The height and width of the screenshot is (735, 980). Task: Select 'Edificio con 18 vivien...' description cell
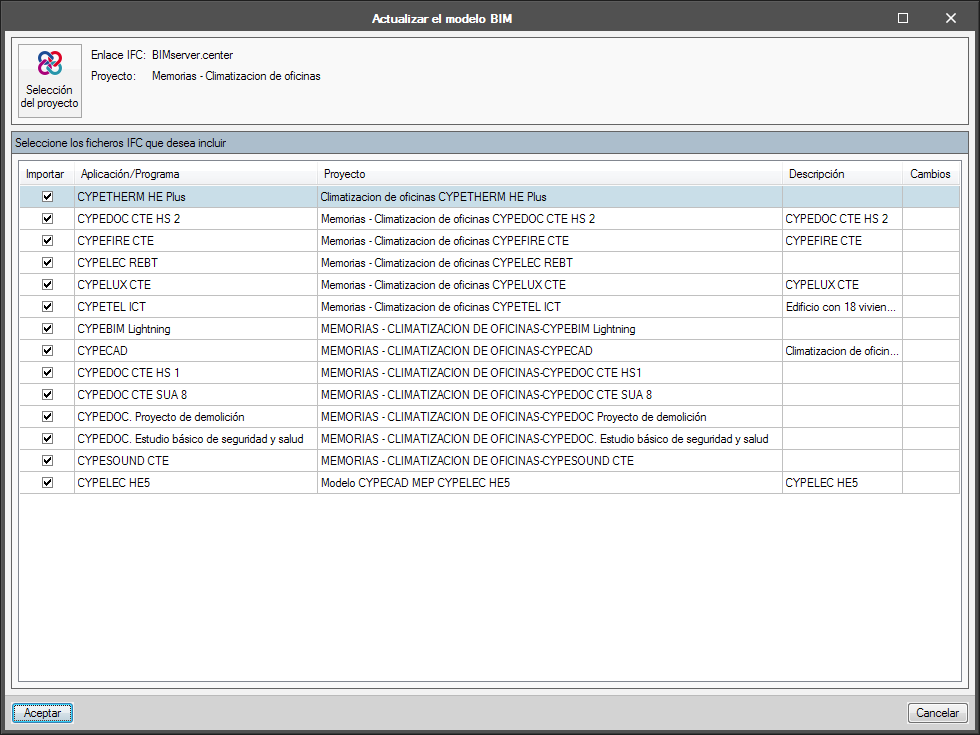[842, 307]
